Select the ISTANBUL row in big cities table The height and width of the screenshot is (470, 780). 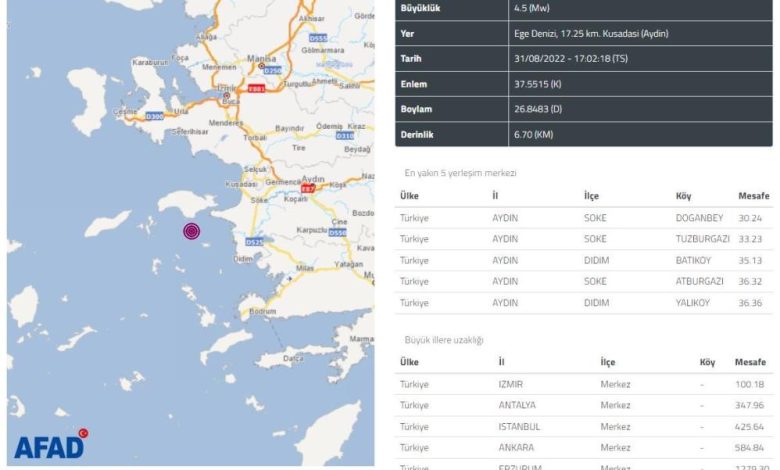click(584, 426)
